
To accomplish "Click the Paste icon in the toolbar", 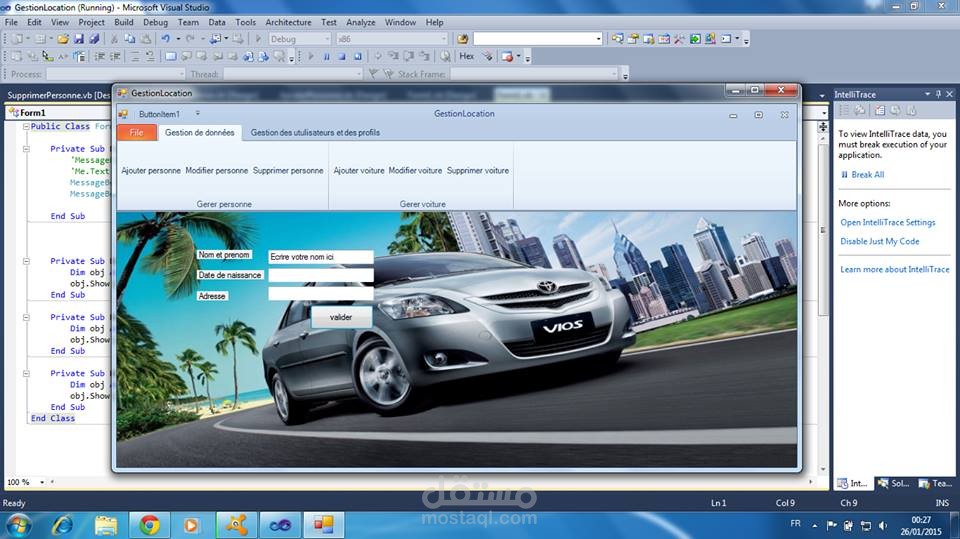I will [146, 39].
